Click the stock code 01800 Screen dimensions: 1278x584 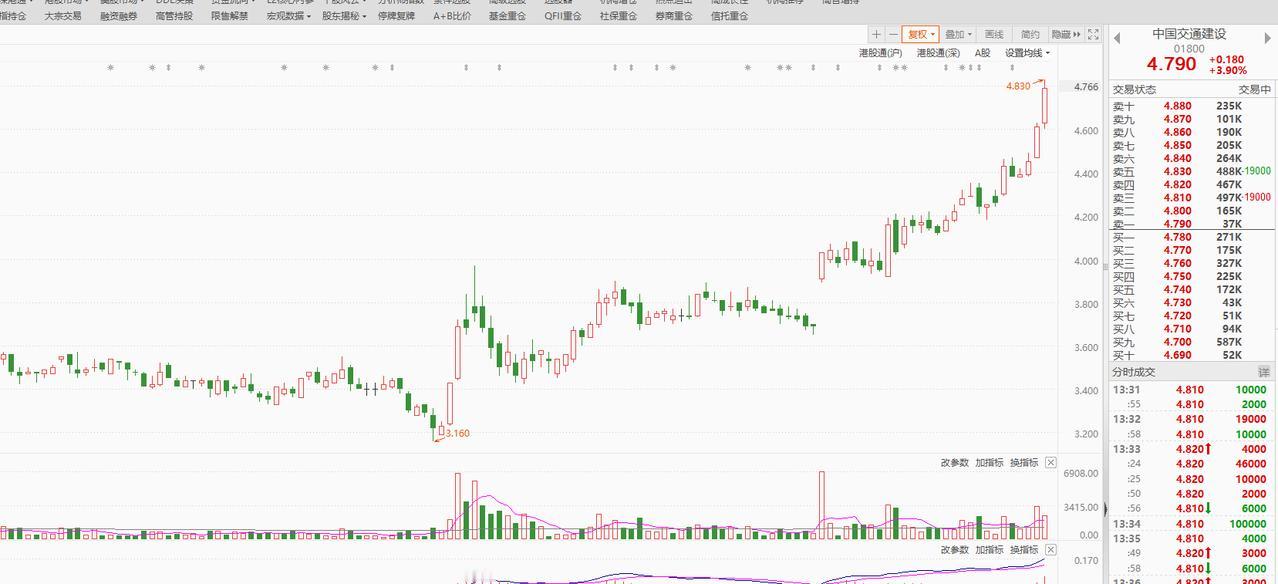[1189, 48]
